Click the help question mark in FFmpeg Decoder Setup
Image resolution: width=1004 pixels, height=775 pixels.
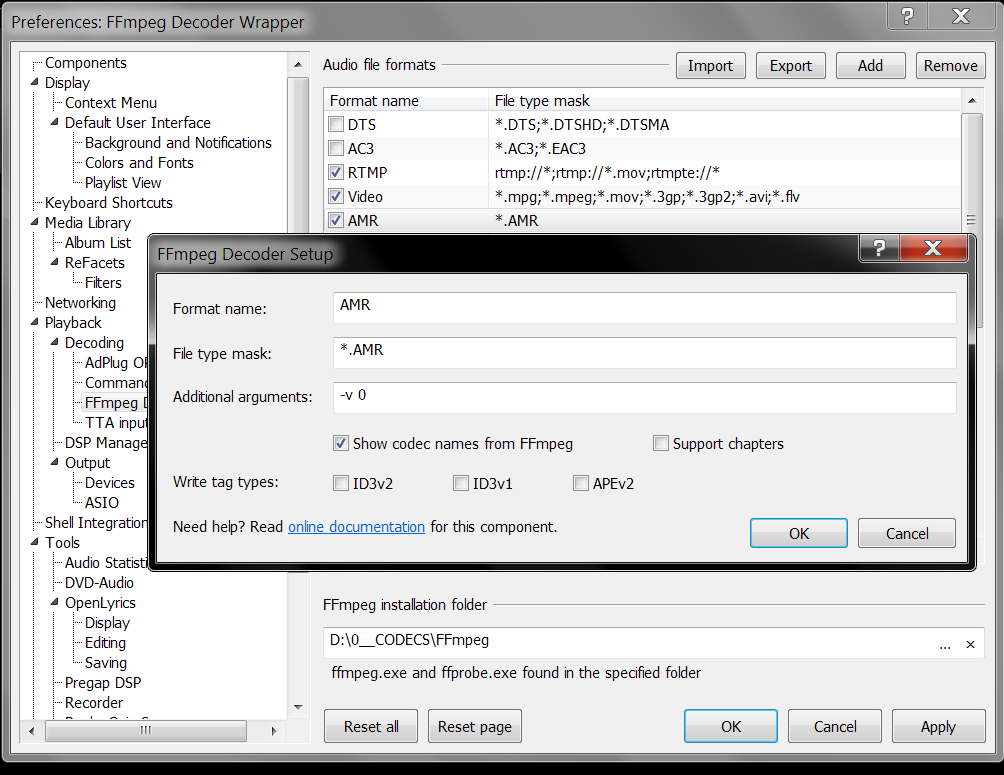pyautogui.click(x=880, y=249)
